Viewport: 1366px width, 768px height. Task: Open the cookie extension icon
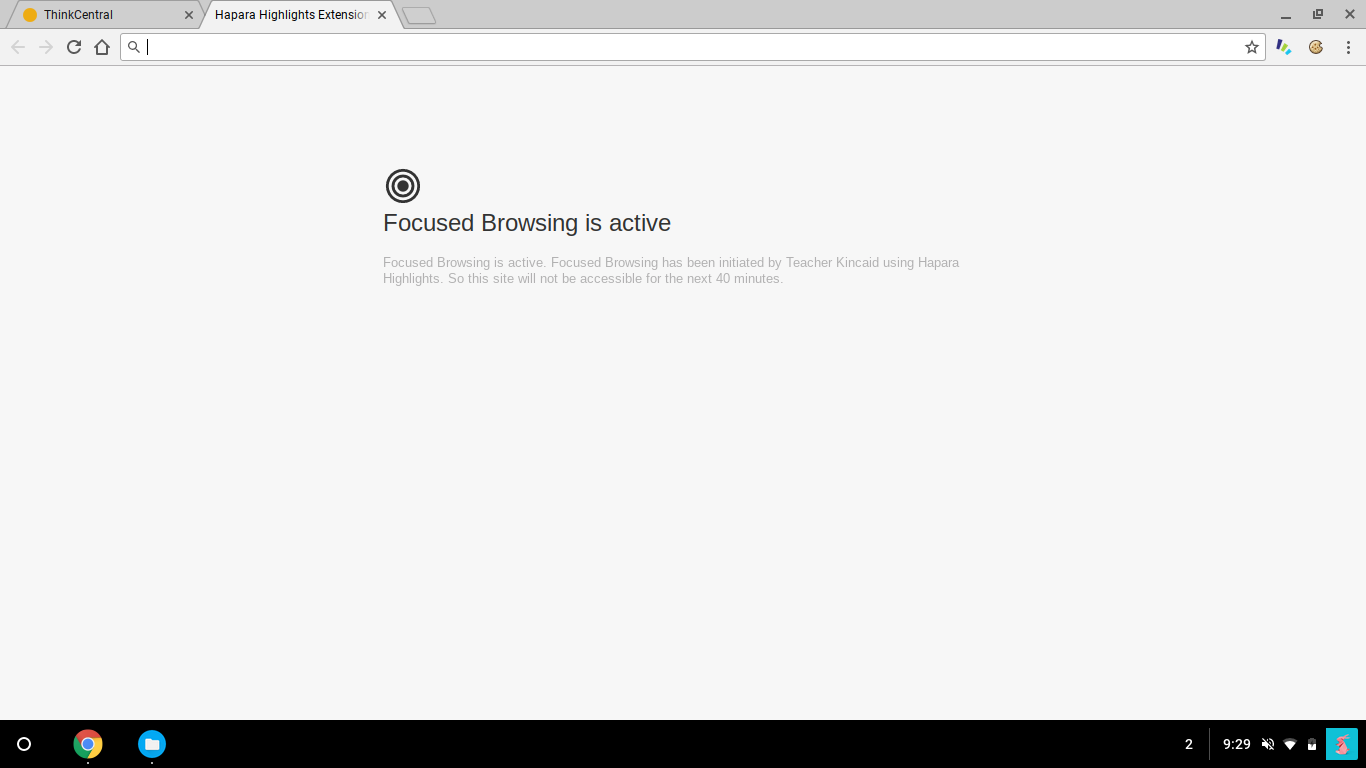1316,47
